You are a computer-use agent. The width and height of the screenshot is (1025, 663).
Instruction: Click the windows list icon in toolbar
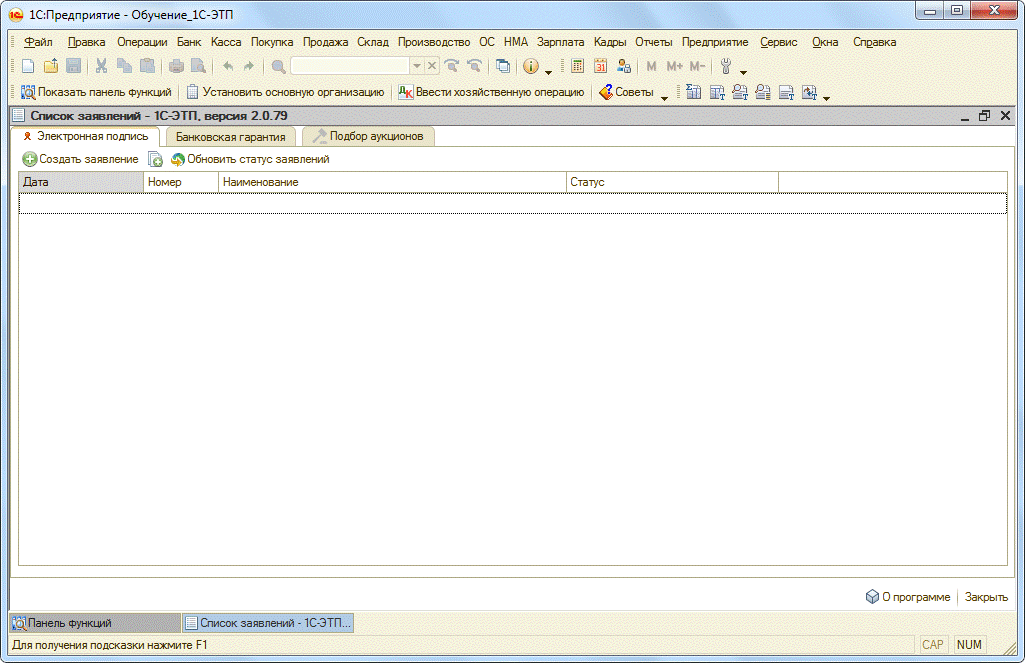[503, 66]
